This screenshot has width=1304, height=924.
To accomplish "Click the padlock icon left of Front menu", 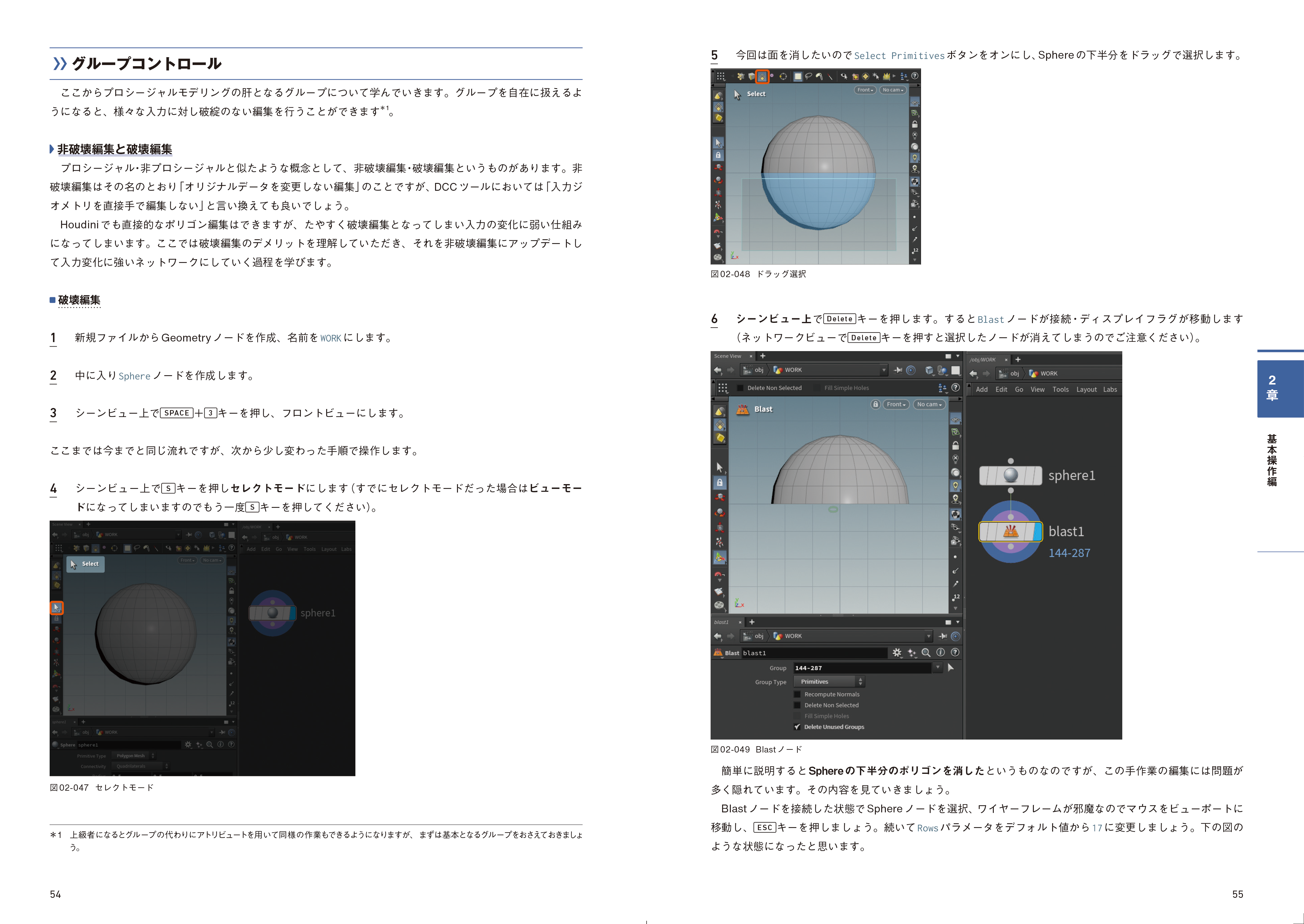I will point(876,404).
